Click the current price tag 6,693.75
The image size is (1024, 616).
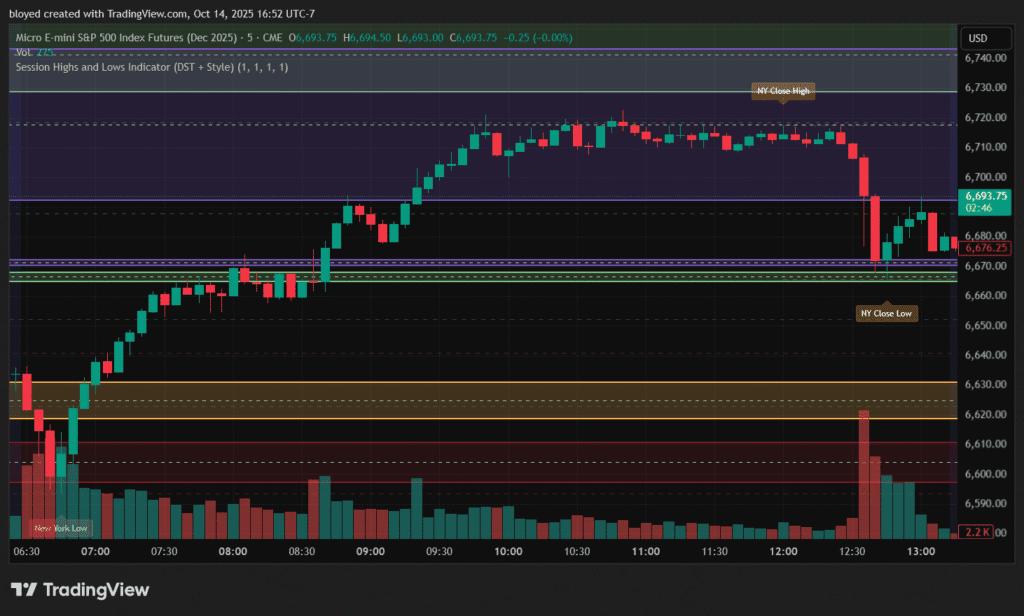point(985,197)
